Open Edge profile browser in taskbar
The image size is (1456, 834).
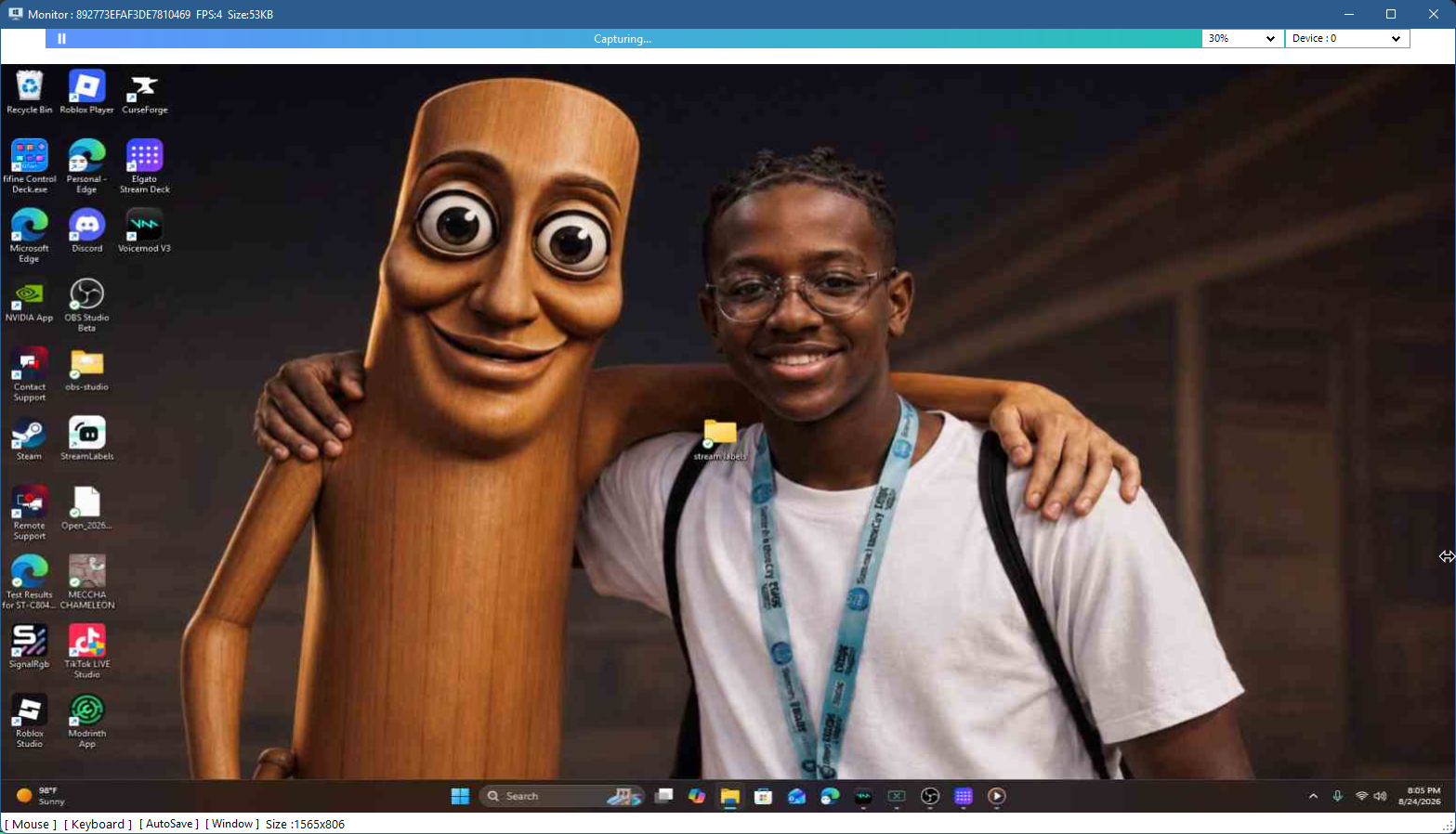(830, 796)
